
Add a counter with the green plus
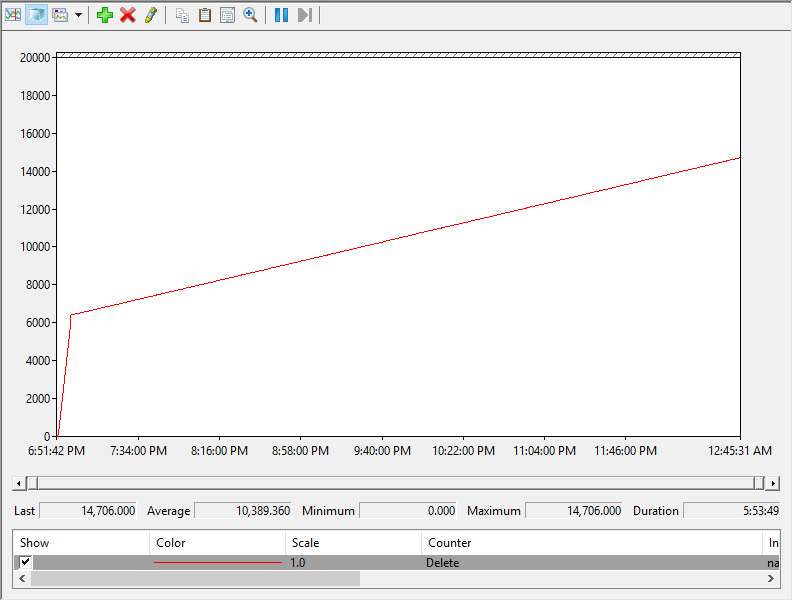tap(104, 15)
